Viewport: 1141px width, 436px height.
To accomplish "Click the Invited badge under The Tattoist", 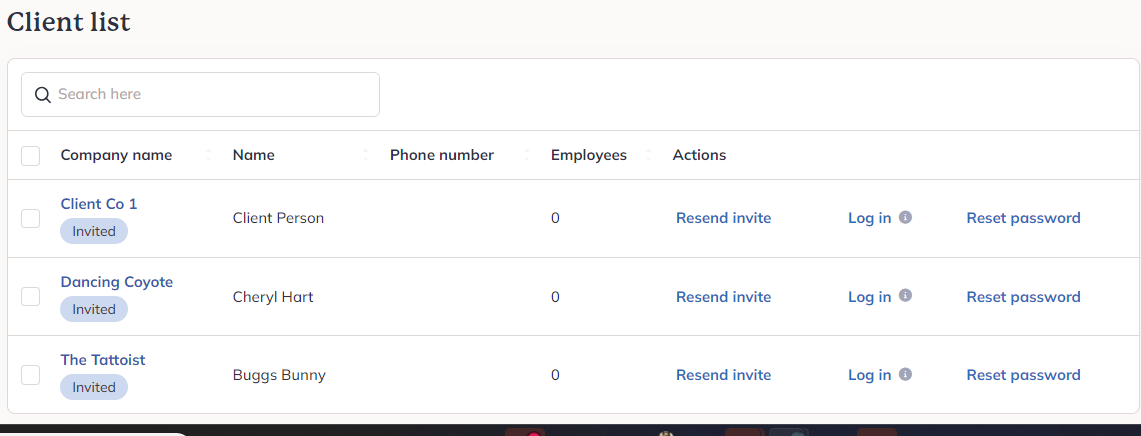I will 94,387.
